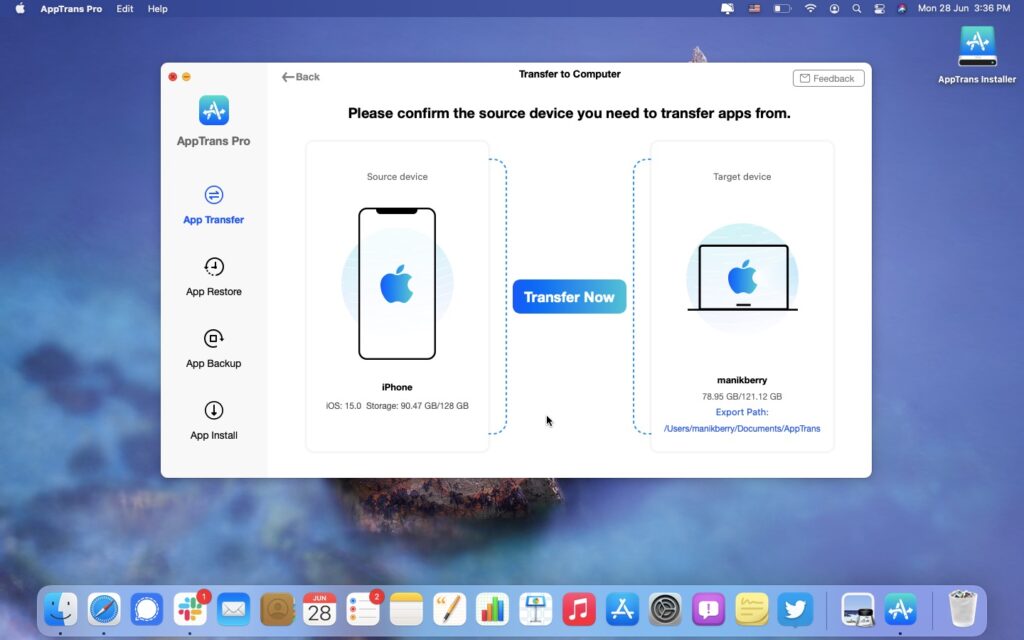Click the Wi-Fi icon in the menu bar
This screenshot has width=1024, height=640.
810,9
